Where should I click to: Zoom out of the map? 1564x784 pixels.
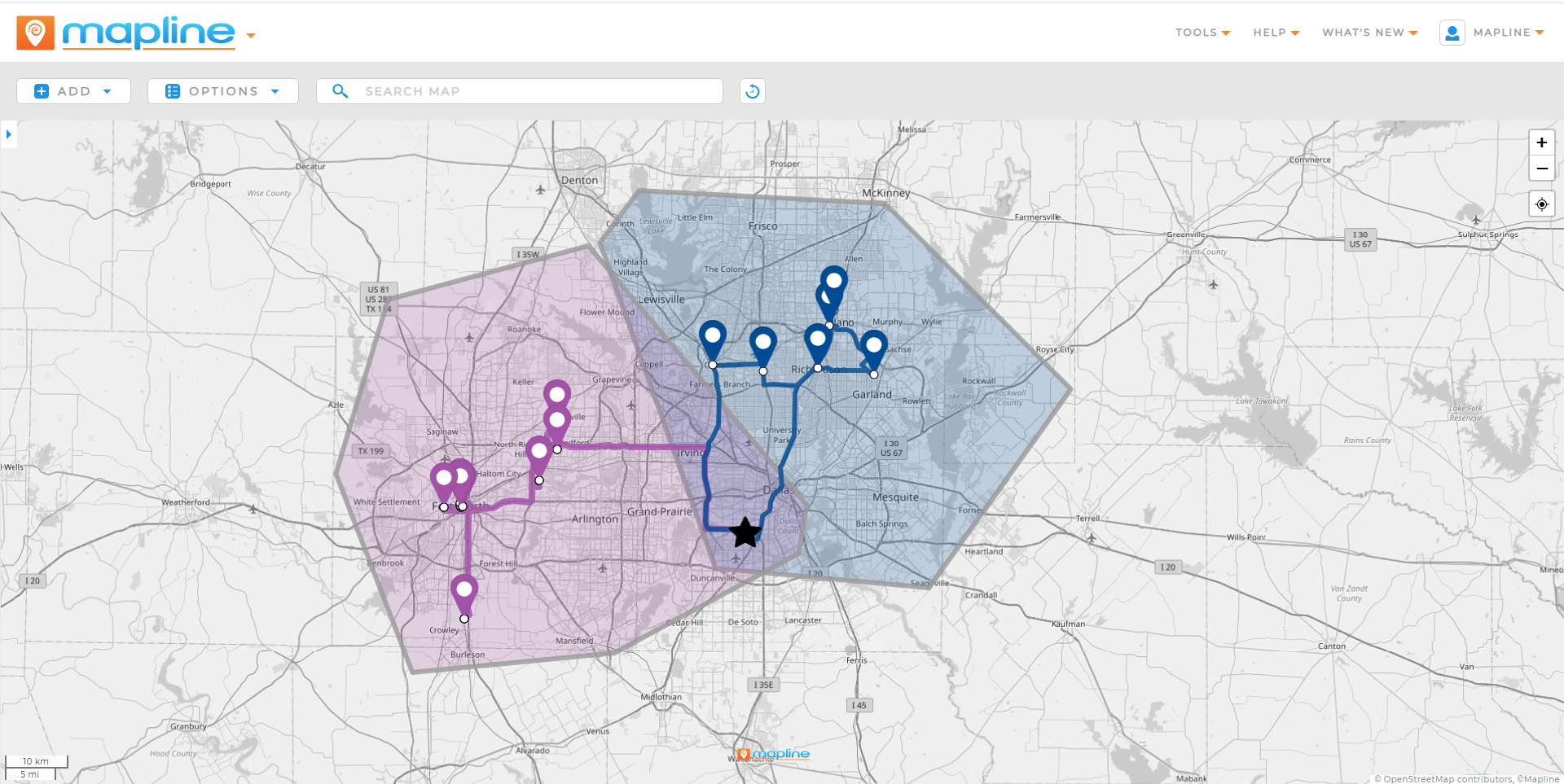click(x=1541, y=169)
